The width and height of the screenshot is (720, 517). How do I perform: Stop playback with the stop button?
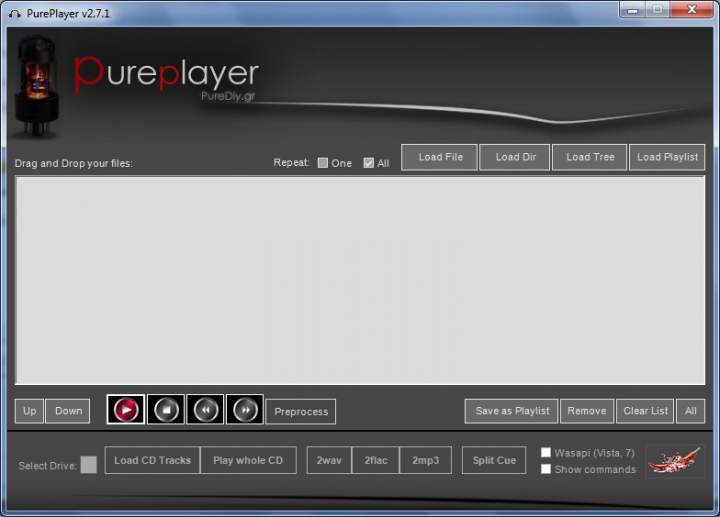pos(166,409)
